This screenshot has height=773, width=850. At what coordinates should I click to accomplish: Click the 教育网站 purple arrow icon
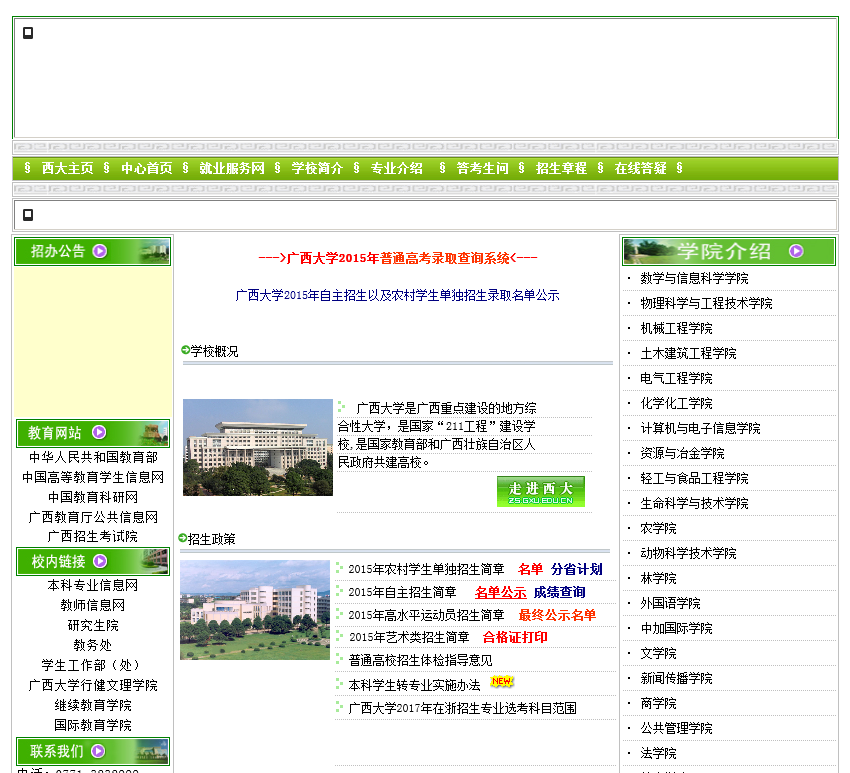99,432
